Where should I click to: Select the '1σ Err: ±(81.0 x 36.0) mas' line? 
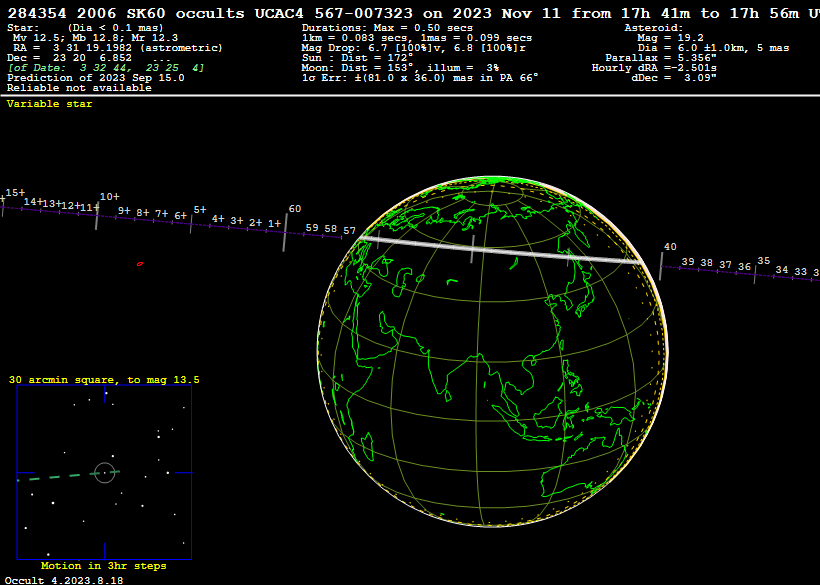[420, 78]
